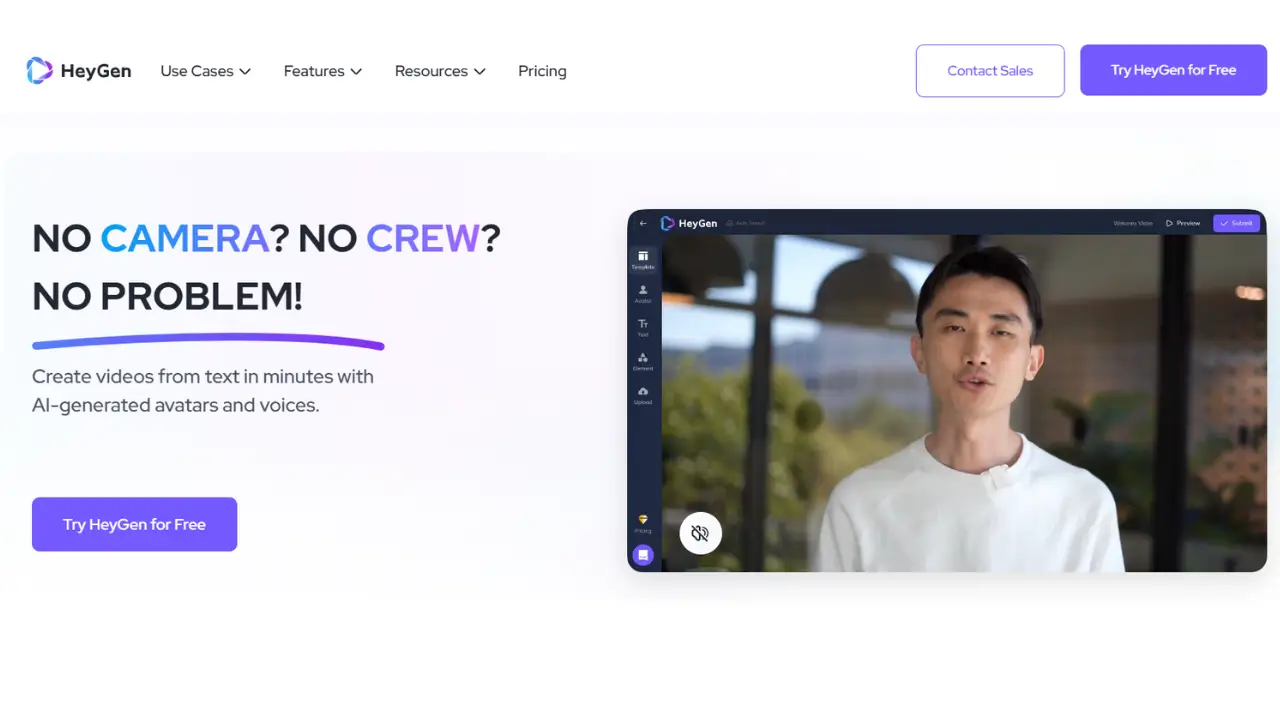The height and width of the screenshot is (720, 1280).
Task: Unmute the demo video with the sound icon
Action: (x=700, y=533)
